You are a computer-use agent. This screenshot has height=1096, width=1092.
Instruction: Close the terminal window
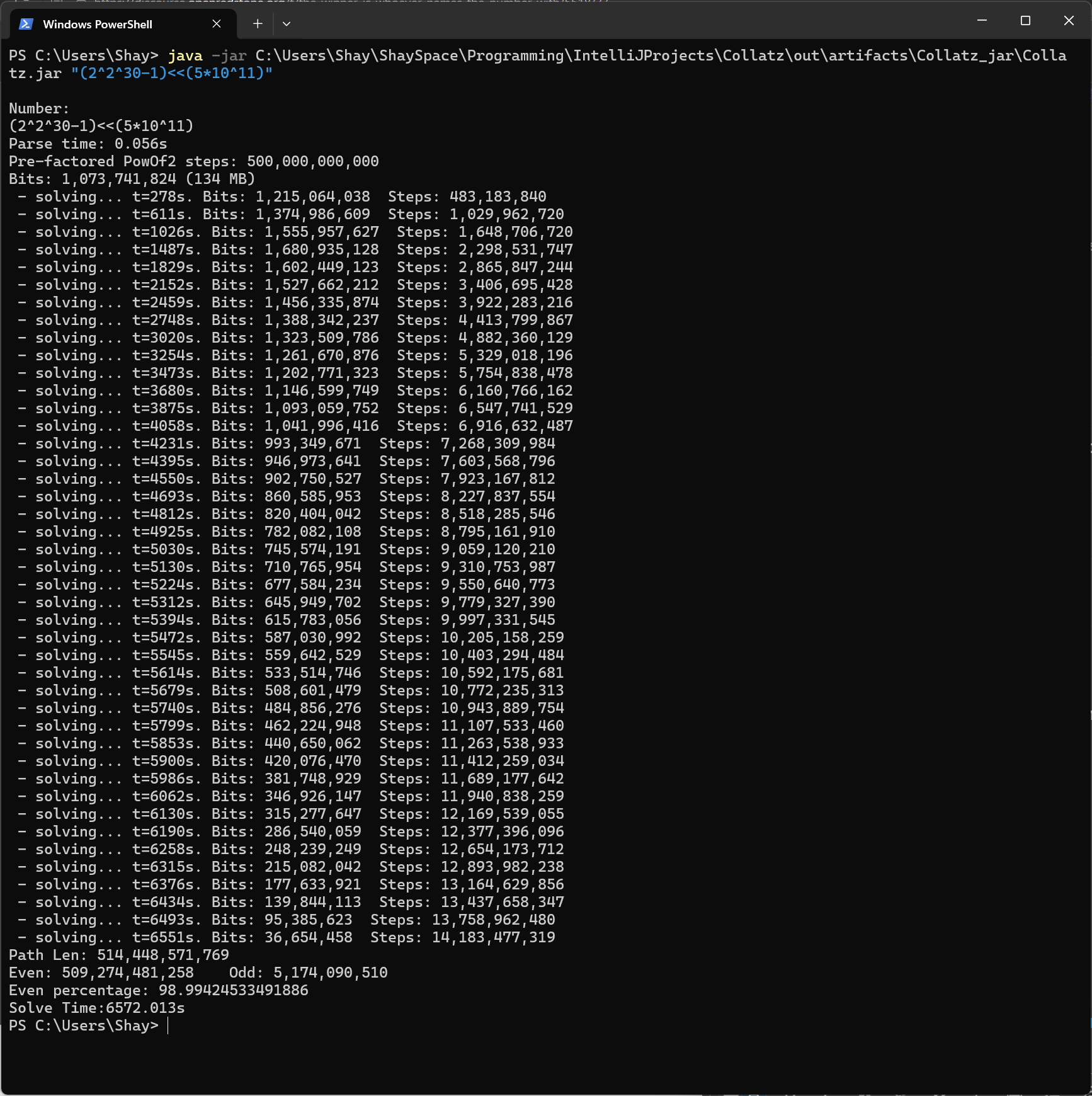pos(1069,21)
